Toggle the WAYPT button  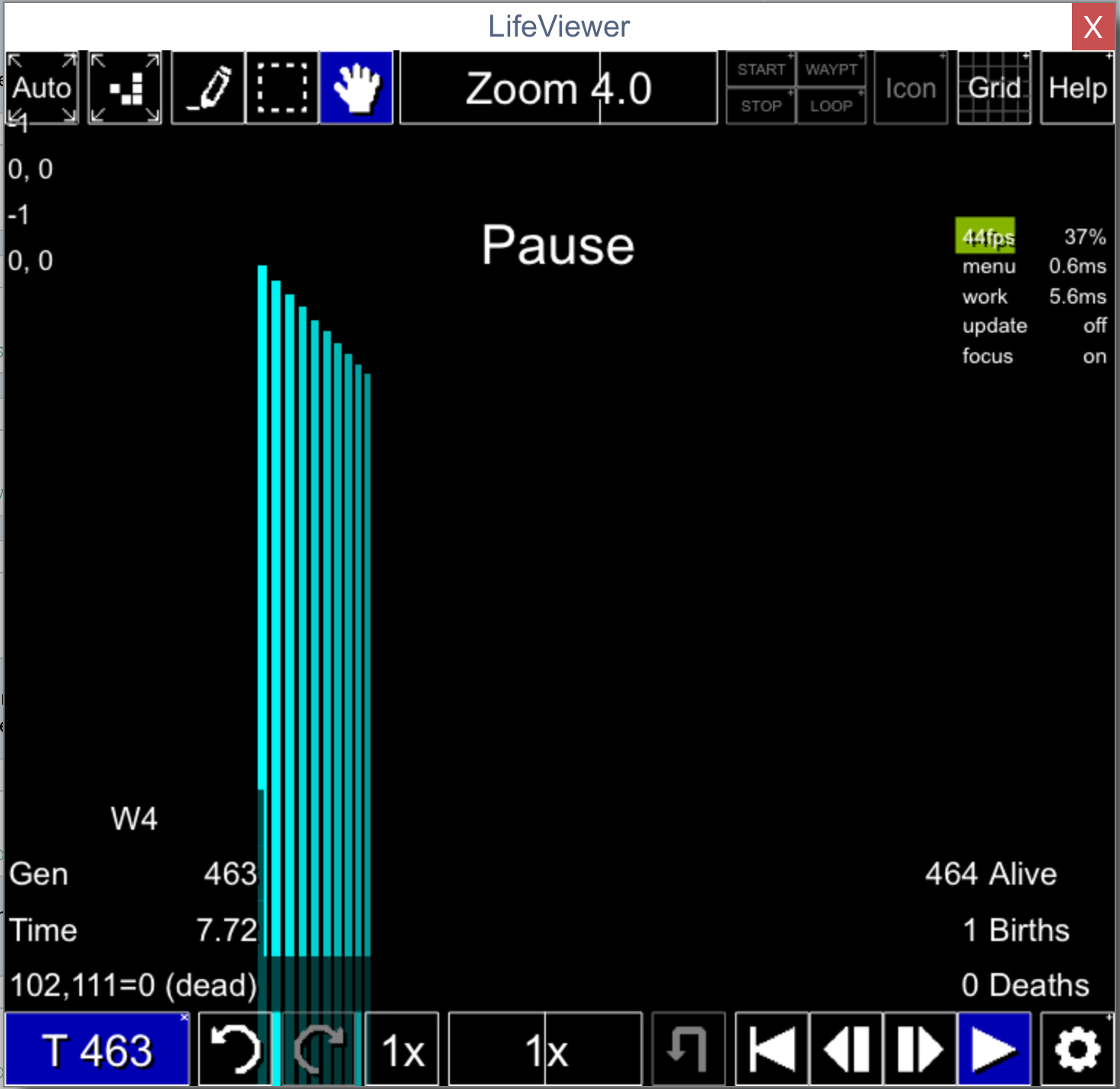(x=831, y=69)
